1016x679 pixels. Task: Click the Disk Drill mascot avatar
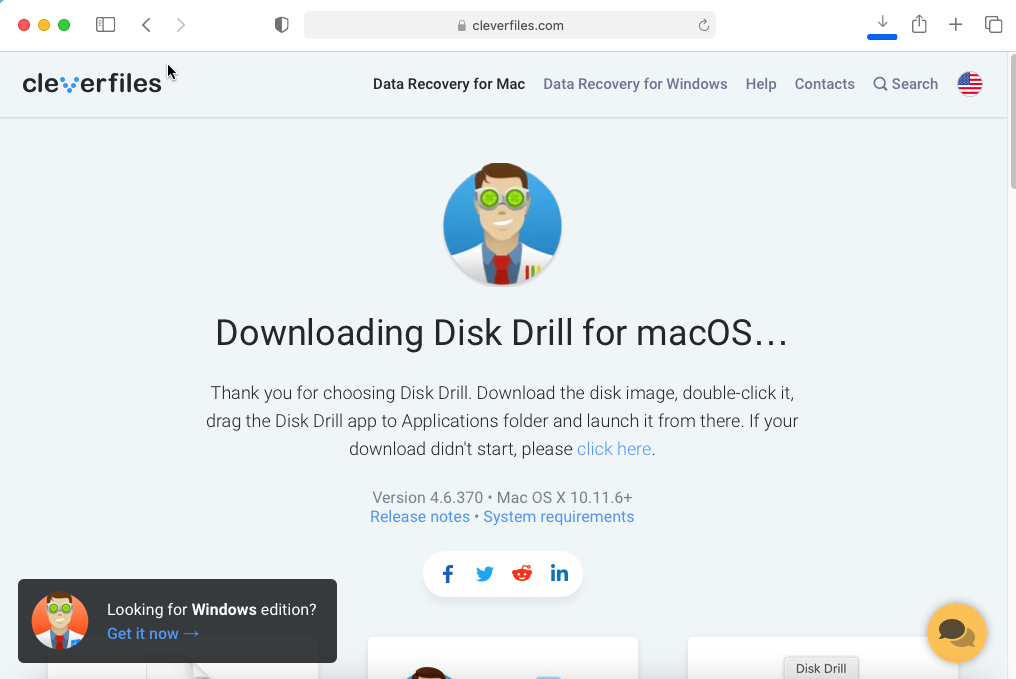tap(502, 225)
